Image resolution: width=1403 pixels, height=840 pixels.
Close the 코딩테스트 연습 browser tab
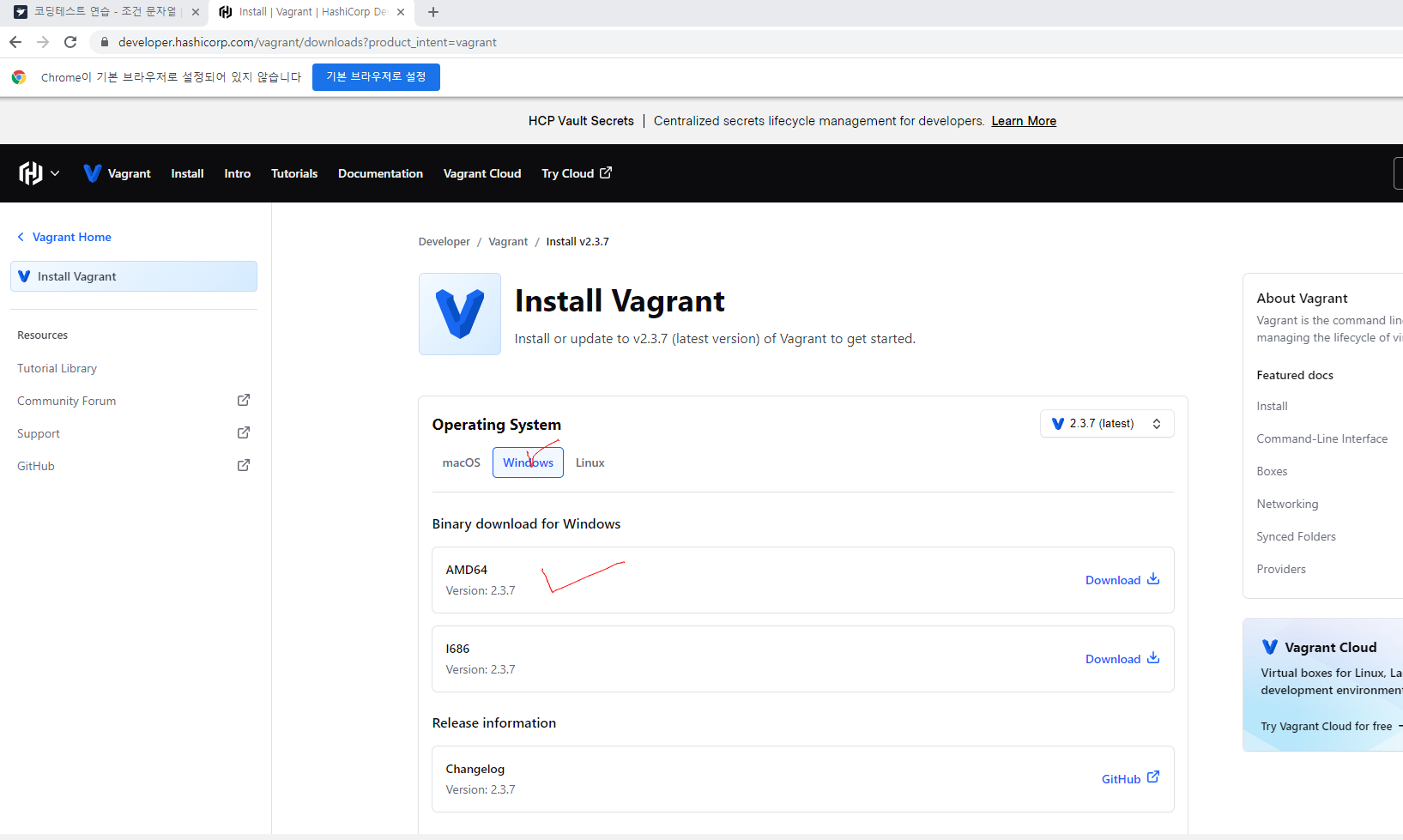[x=196, y=12]
